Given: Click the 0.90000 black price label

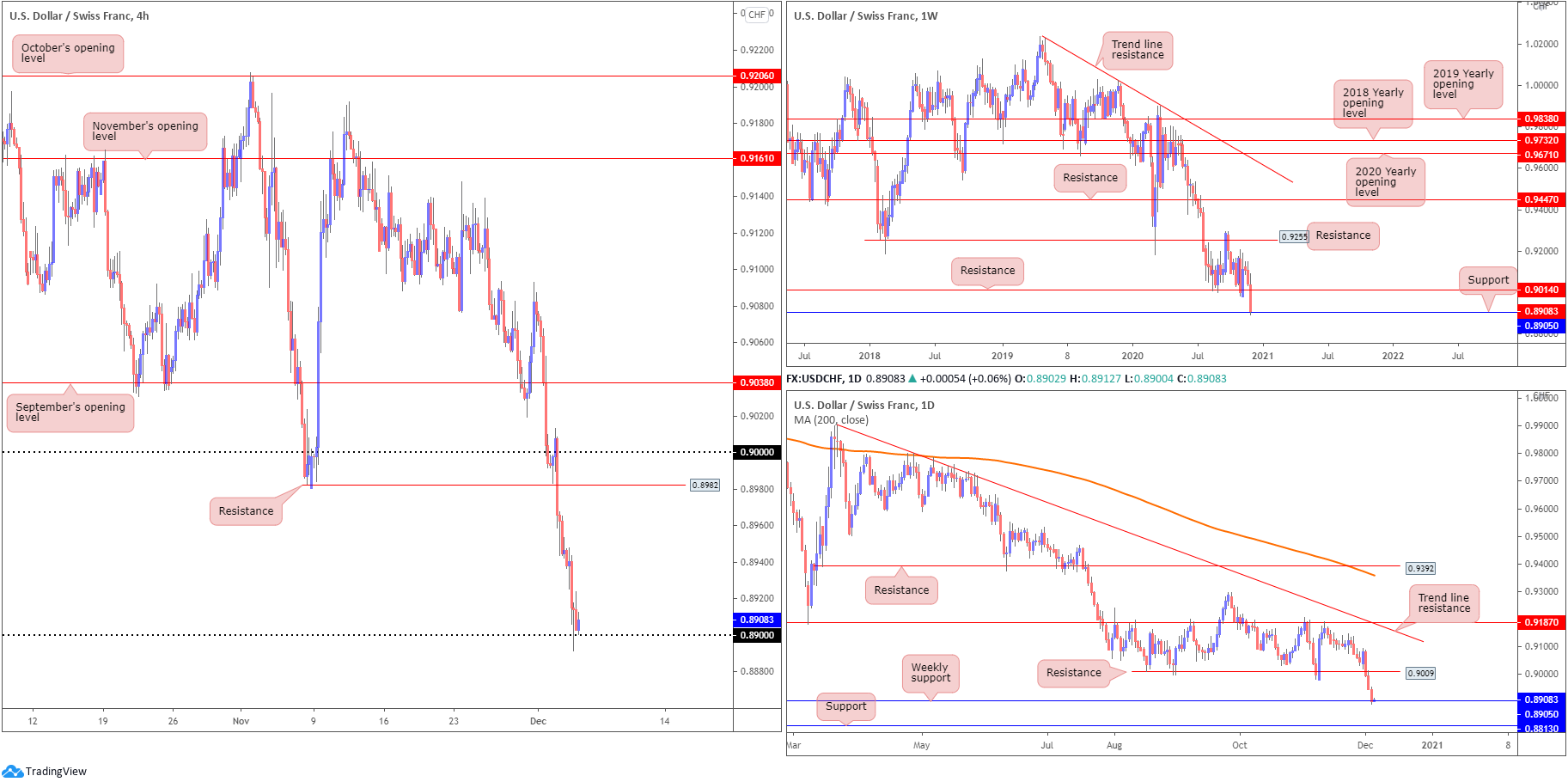Looking at the screenshot, I should click(757, 452).
